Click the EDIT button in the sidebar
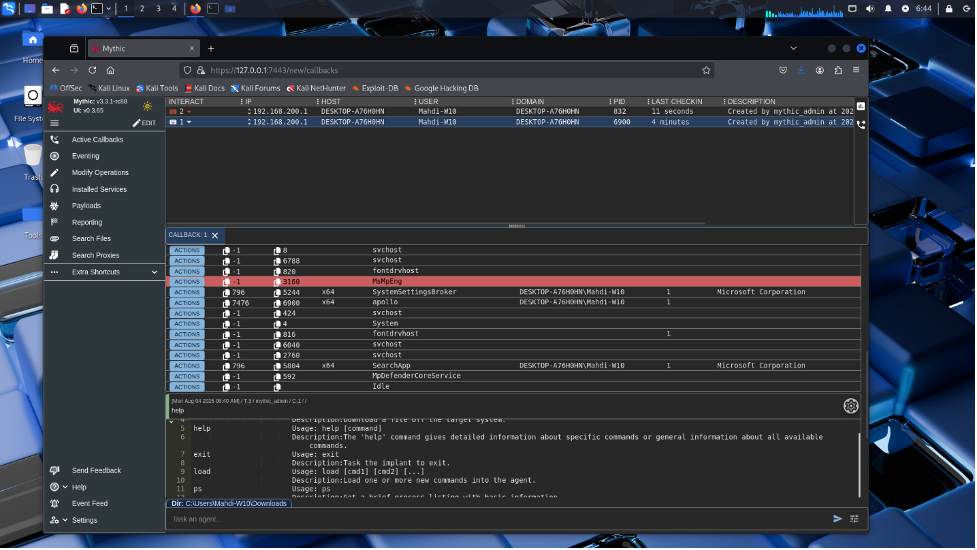 [x=144, y=123]
